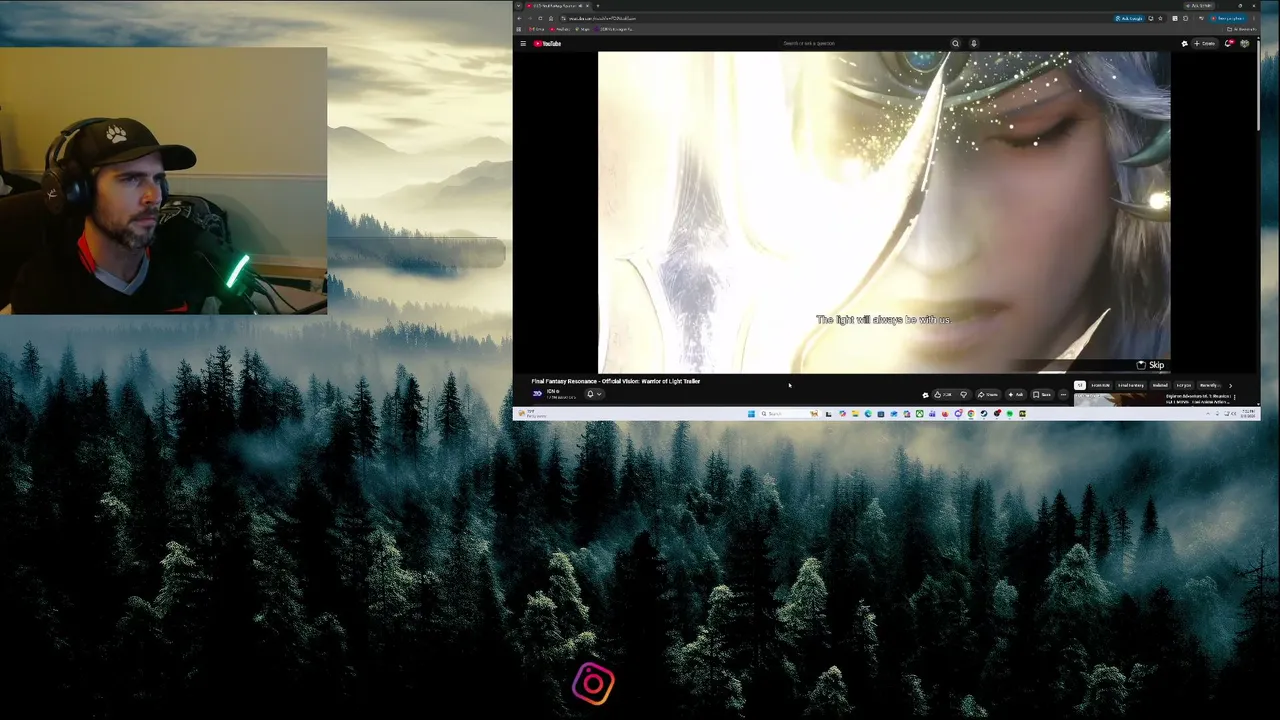This screenshot has width=1280, height=720.
Task: Open the Digimon Adventure recommended video thumbnail
Action: [x=1118, y=400]
